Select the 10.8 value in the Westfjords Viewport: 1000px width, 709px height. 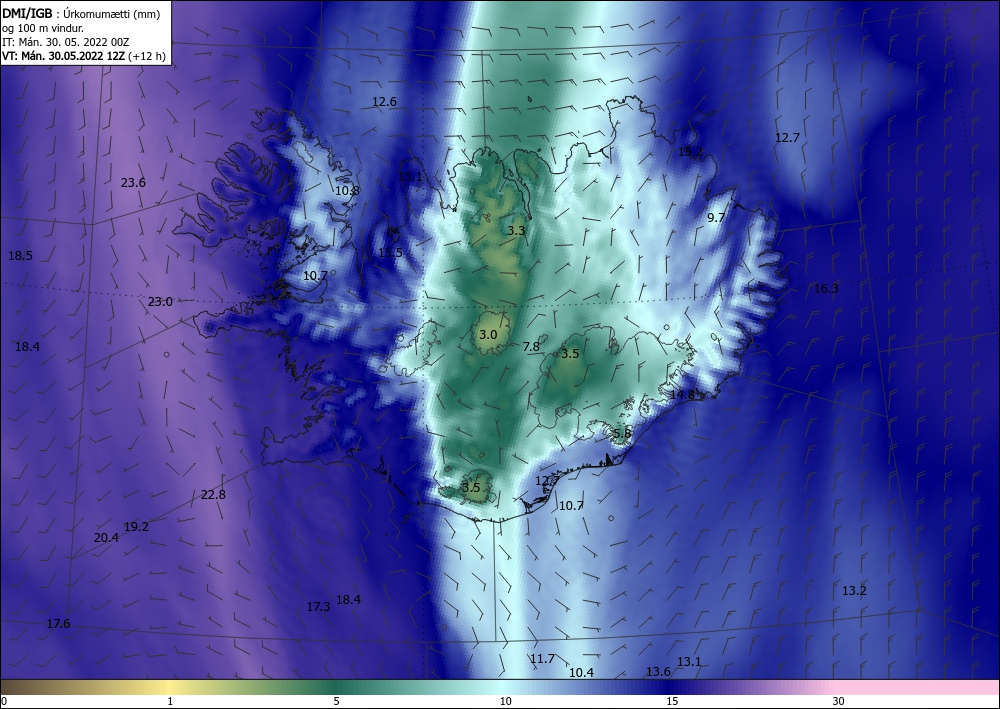(x=347, y=191)
